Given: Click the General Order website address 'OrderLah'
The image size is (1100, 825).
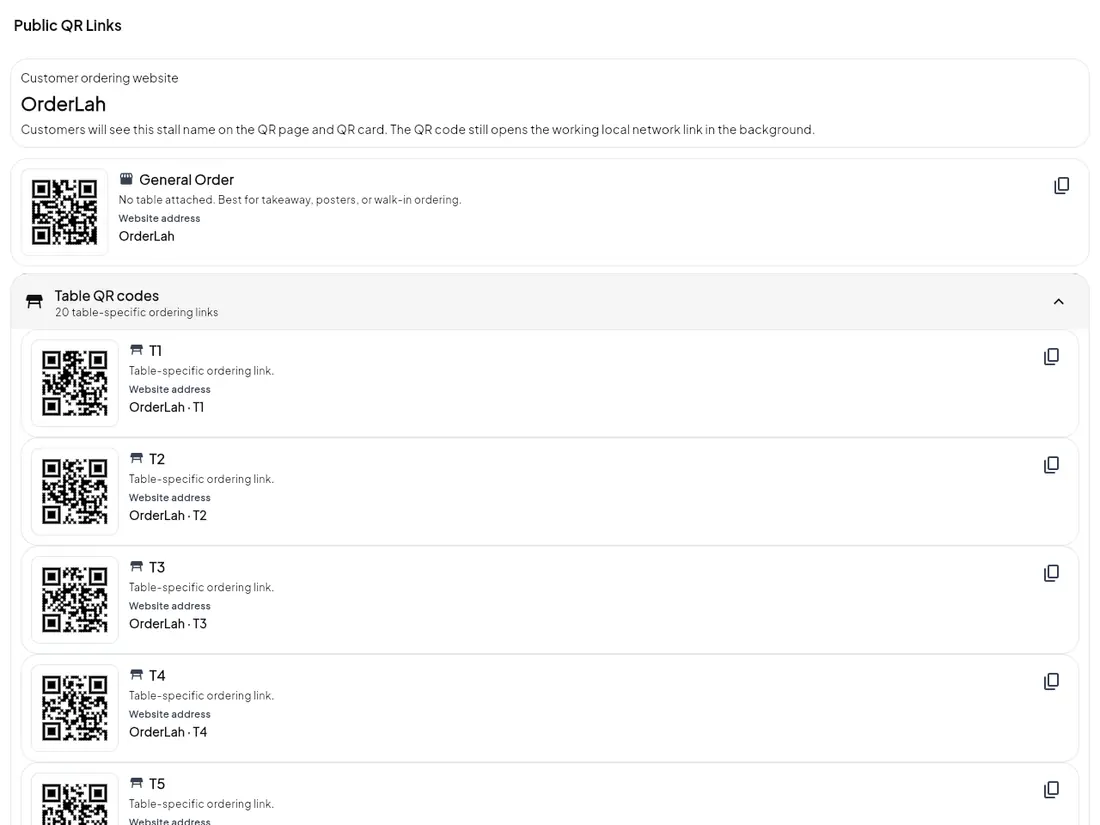Looking at the screenshot, I should tap(147, 236).
